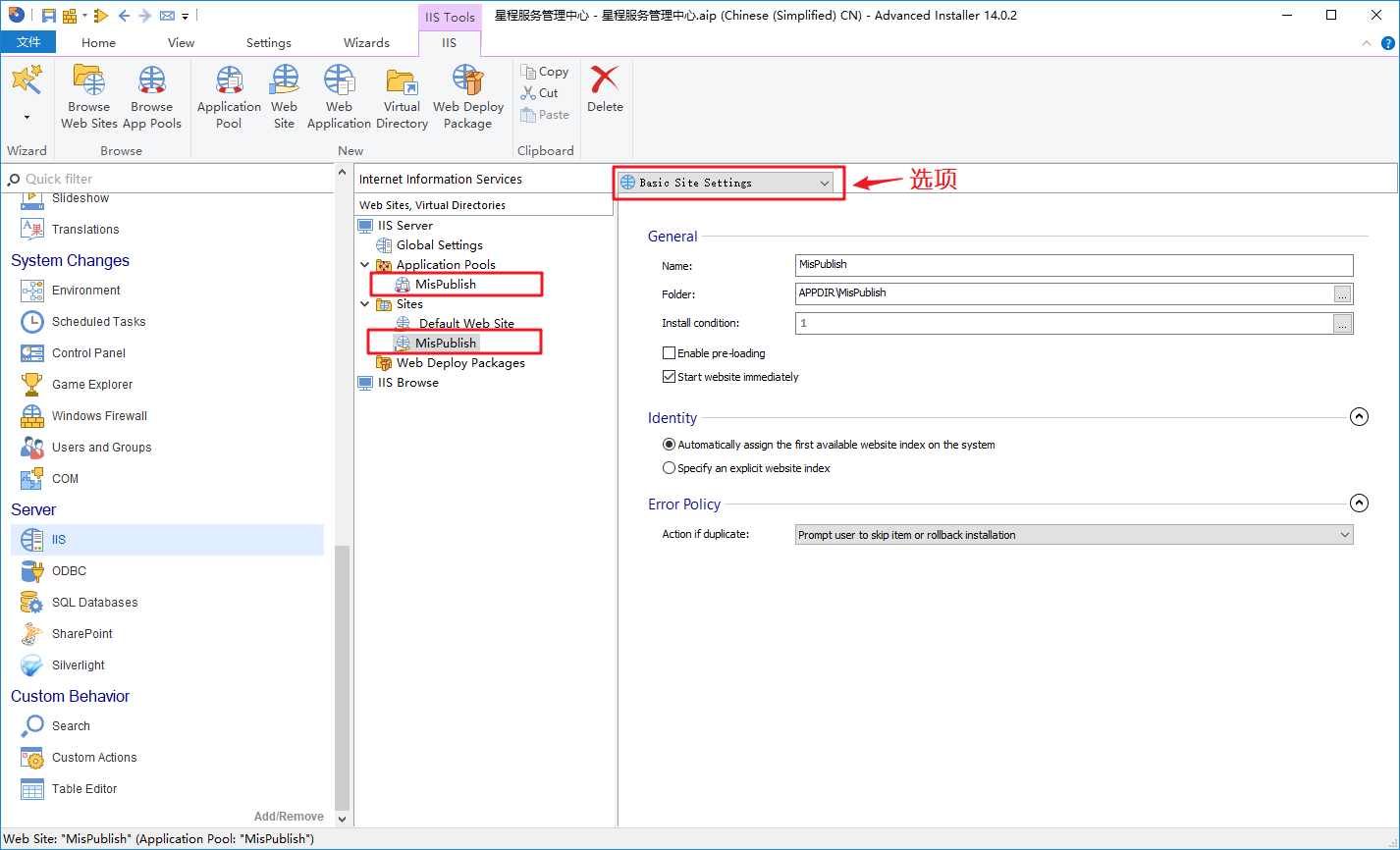Screen dimensions: 1400x850
Task: Open the SQL Databases page
Action: click(80, 603)
